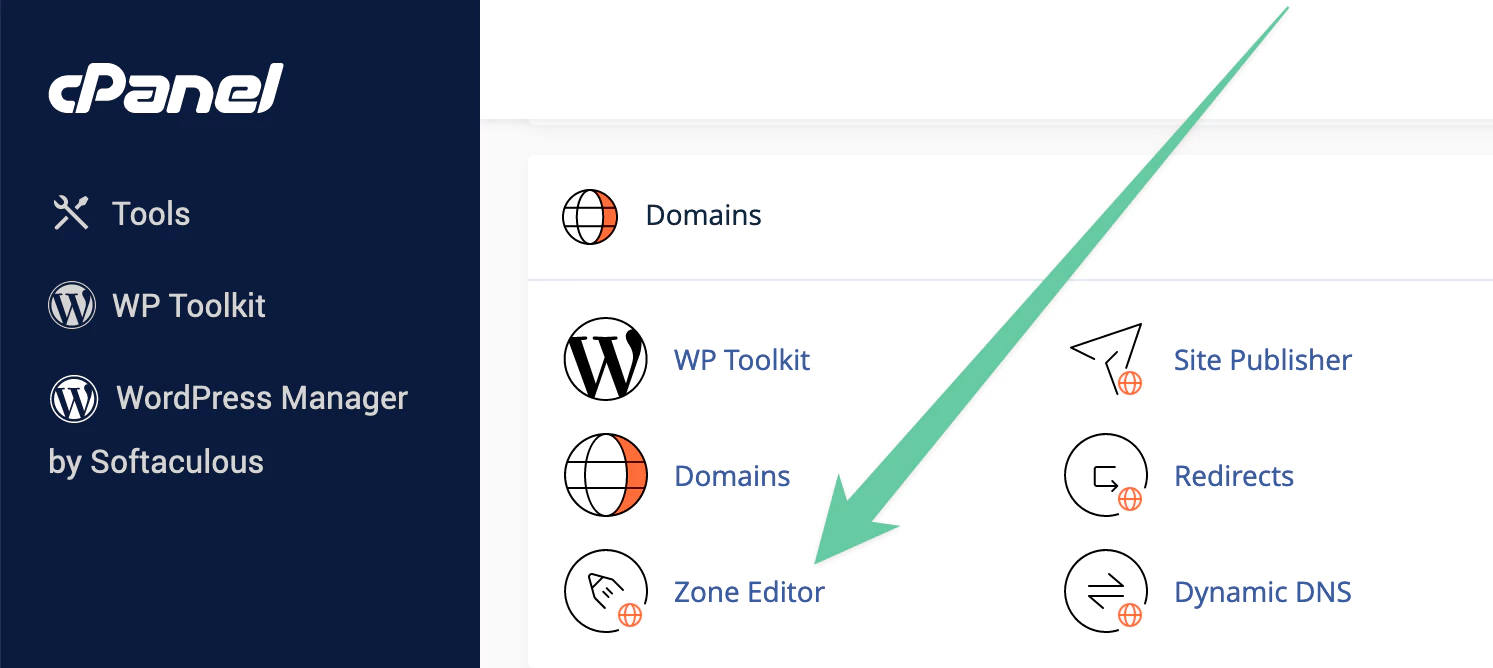Screen dimensions: 1493x668
Task: Click the WP Toolkit WordPress logo icon
Action: coord(605,359)
